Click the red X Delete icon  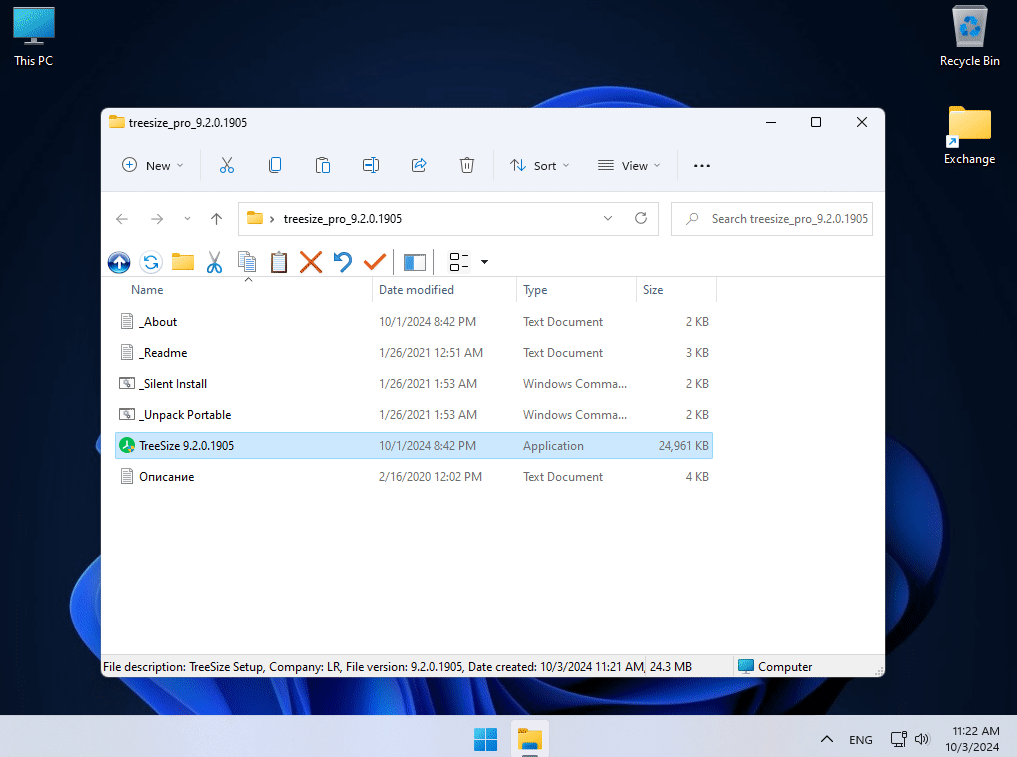(x=311, y=262)
